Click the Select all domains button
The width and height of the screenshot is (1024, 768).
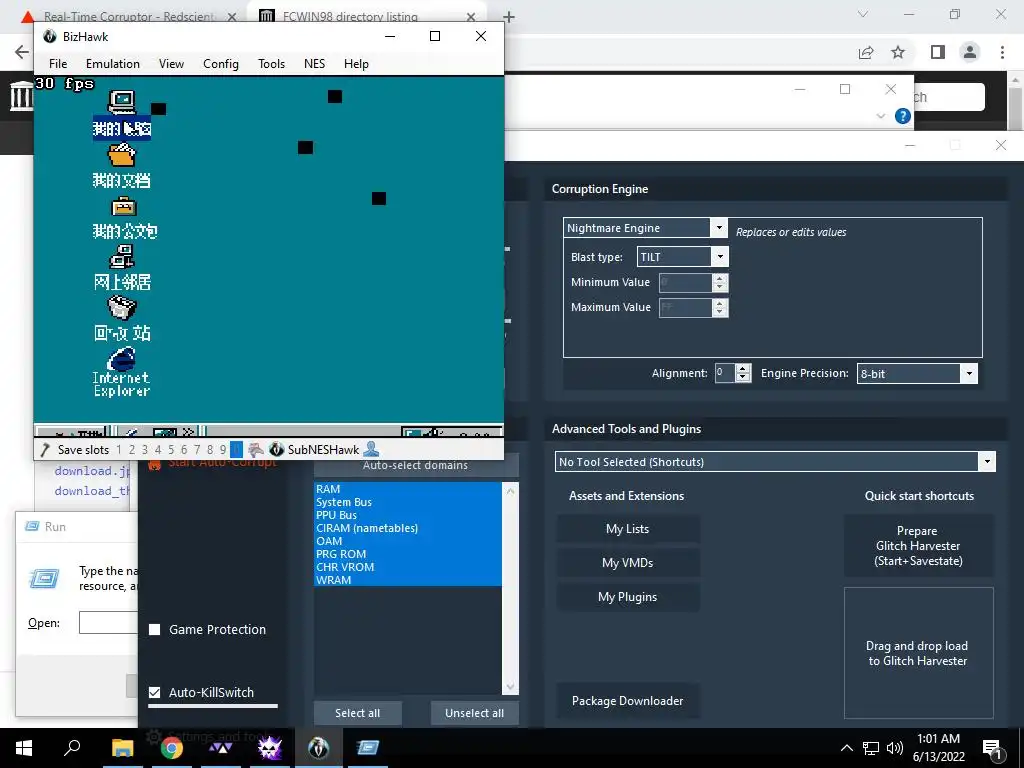click(357, 713)
